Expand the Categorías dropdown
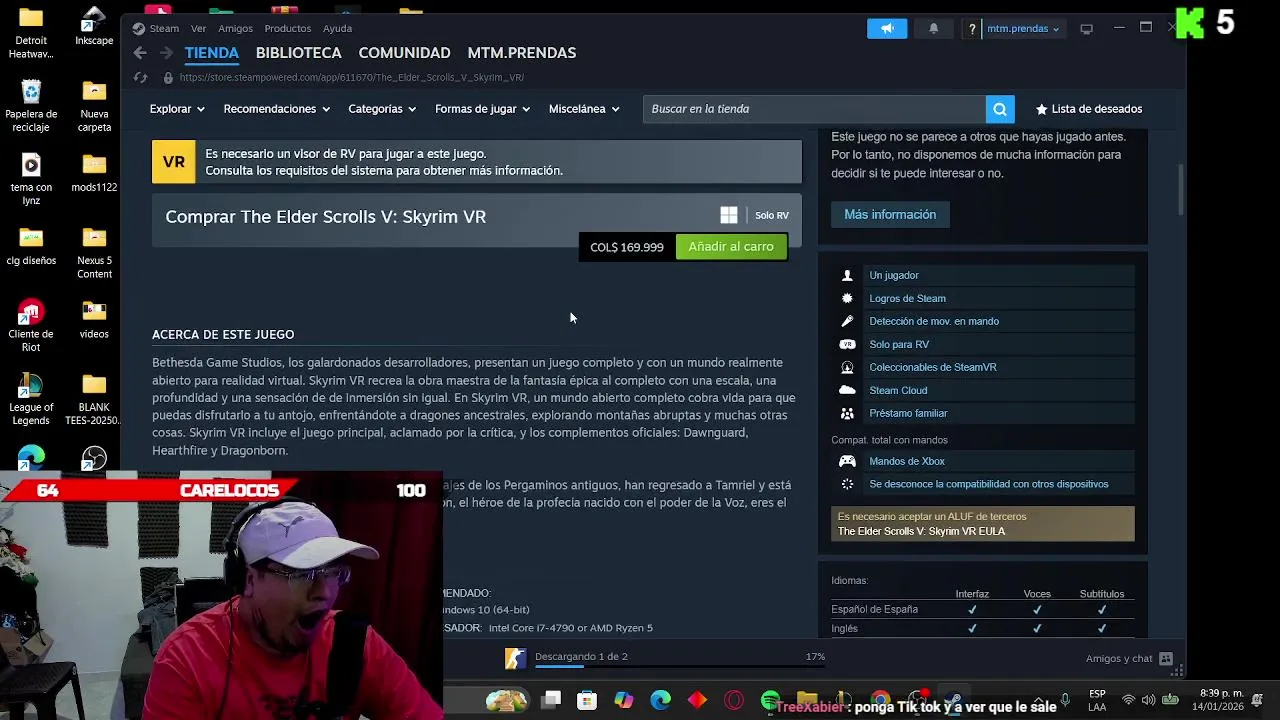Image resolution: width=1280 pixels, height=720 pixels. 383,109
